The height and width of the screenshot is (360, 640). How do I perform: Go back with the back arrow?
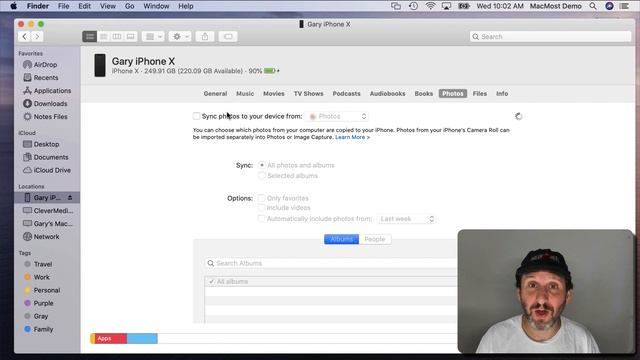24,36
